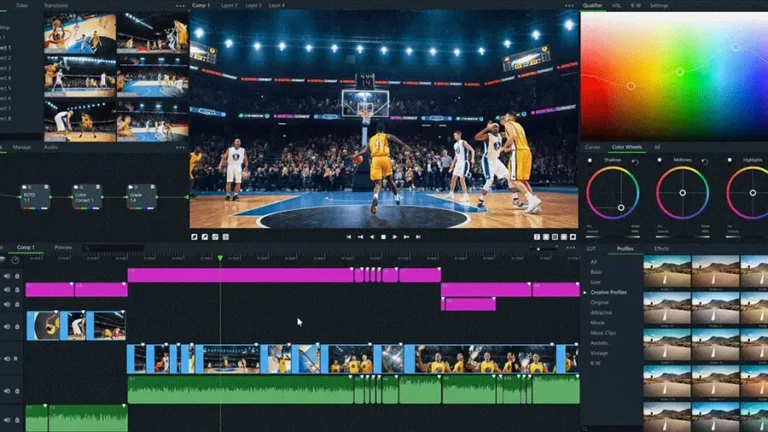
Task: Click the fourth tool icon below the viewer's left
Action: click(226, 237)
